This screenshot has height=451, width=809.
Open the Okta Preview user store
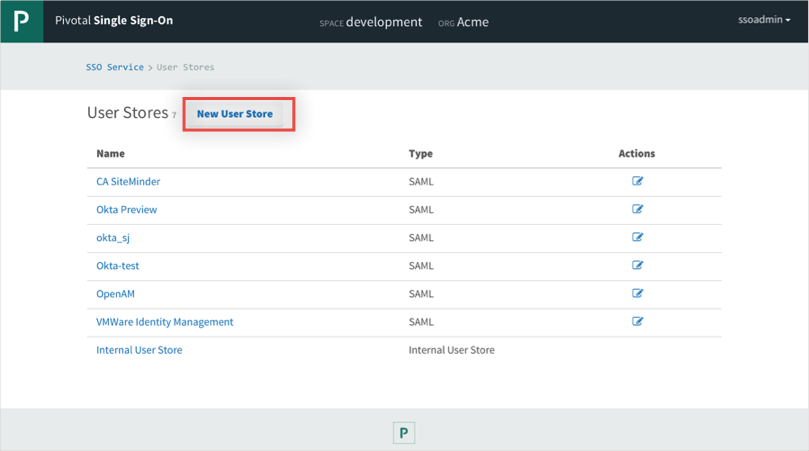coord(126,210)
